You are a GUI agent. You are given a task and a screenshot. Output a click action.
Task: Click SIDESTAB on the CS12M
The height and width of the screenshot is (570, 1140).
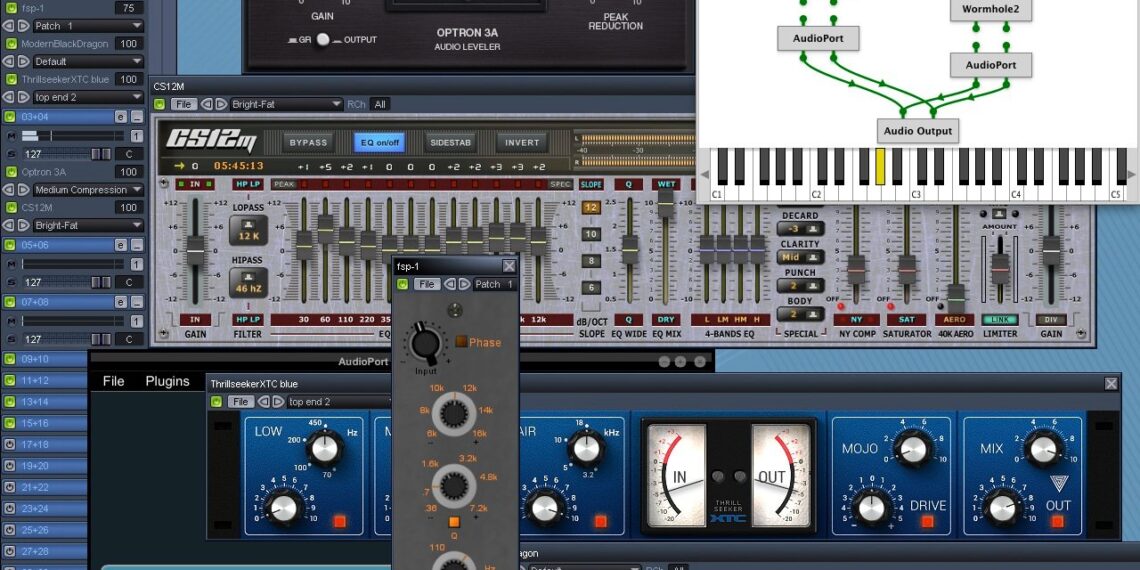[x=451, y=142]
